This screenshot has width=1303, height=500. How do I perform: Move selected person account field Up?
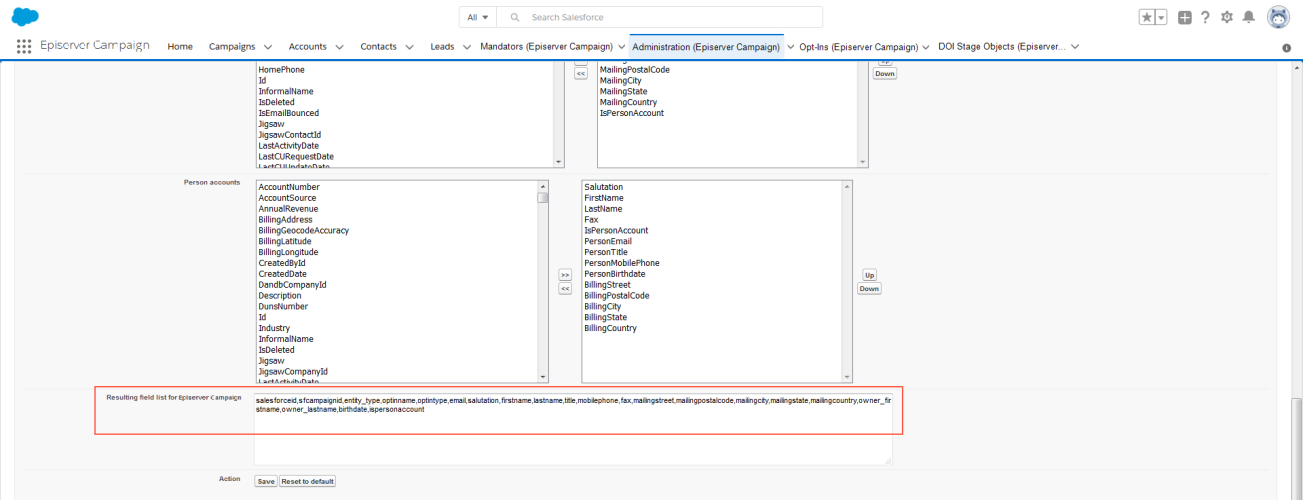[x=869, y=275]
